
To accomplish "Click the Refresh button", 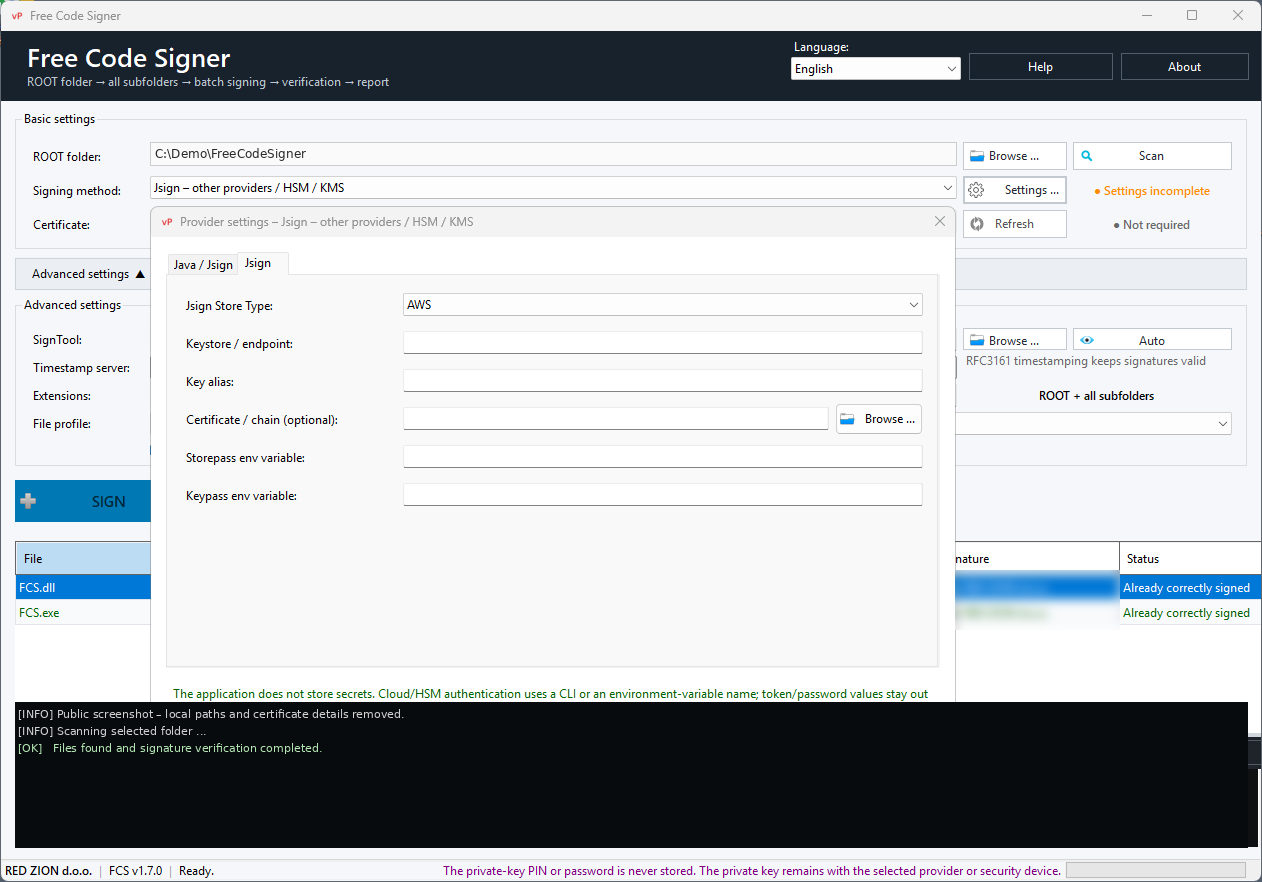I will 1015,224.
